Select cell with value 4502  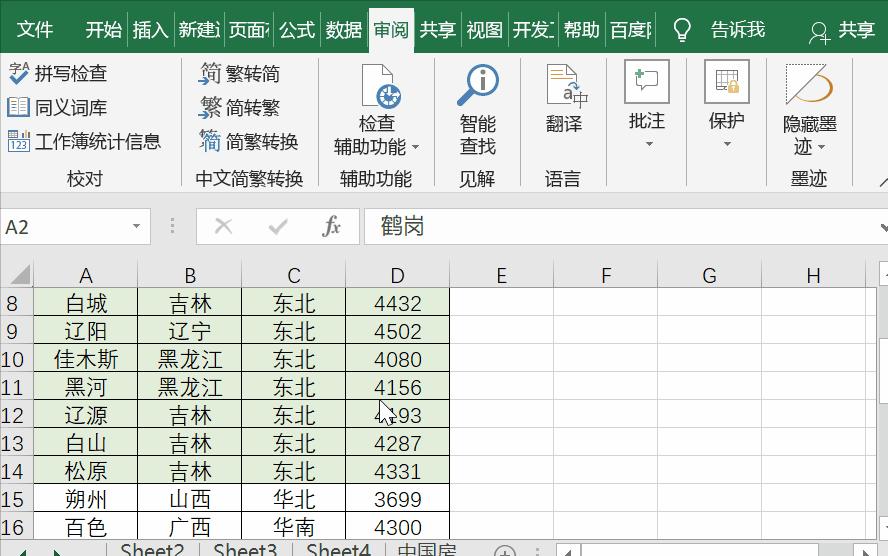pyautogui.click(x=398, y=331)
